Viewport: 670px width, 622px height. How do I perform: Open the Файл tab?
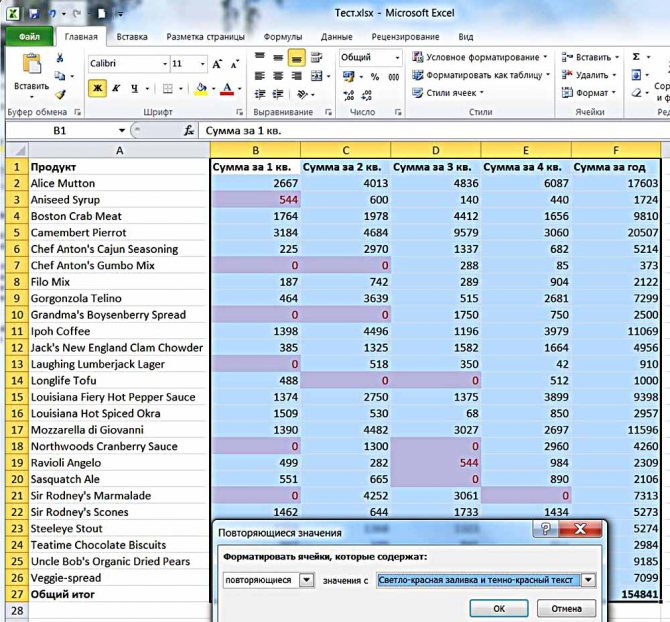[x=29, y=37]
